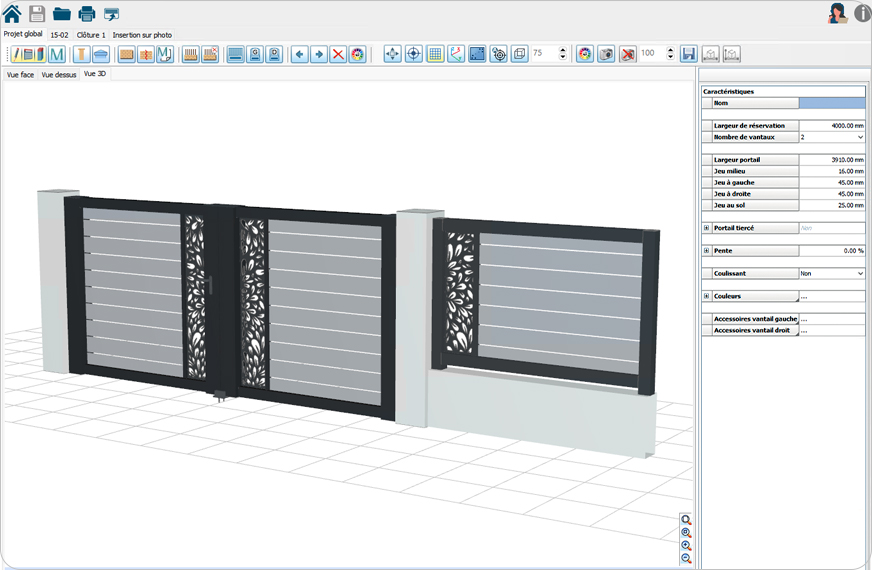Viewport: 872px width, 570px height.
Task: Click the magnifier icon at the viewport's bottom right
Action: pyautogui.click(x=686, y=520)
